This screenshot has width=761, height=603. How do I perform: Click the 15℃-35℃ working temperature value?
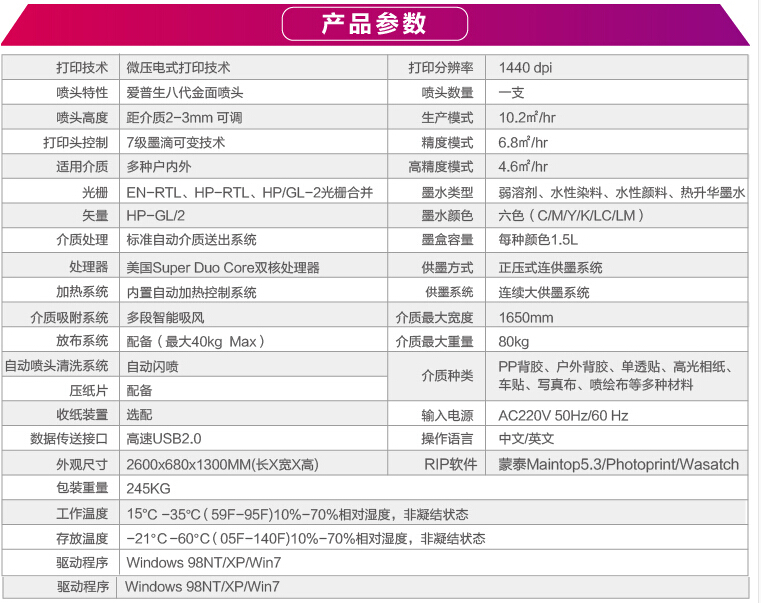tap(297, 514)
